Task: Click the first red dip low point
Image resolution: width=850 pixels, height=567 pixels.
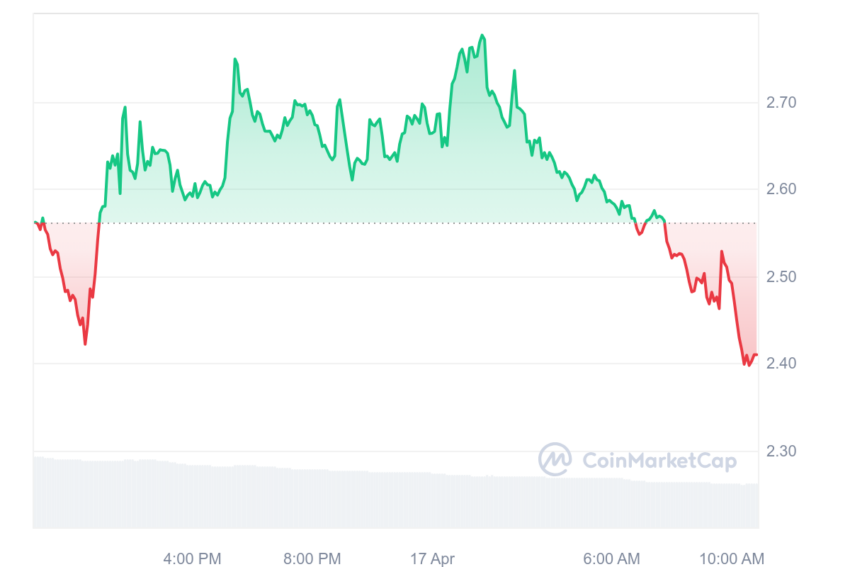Action: [x=85, y=343]
